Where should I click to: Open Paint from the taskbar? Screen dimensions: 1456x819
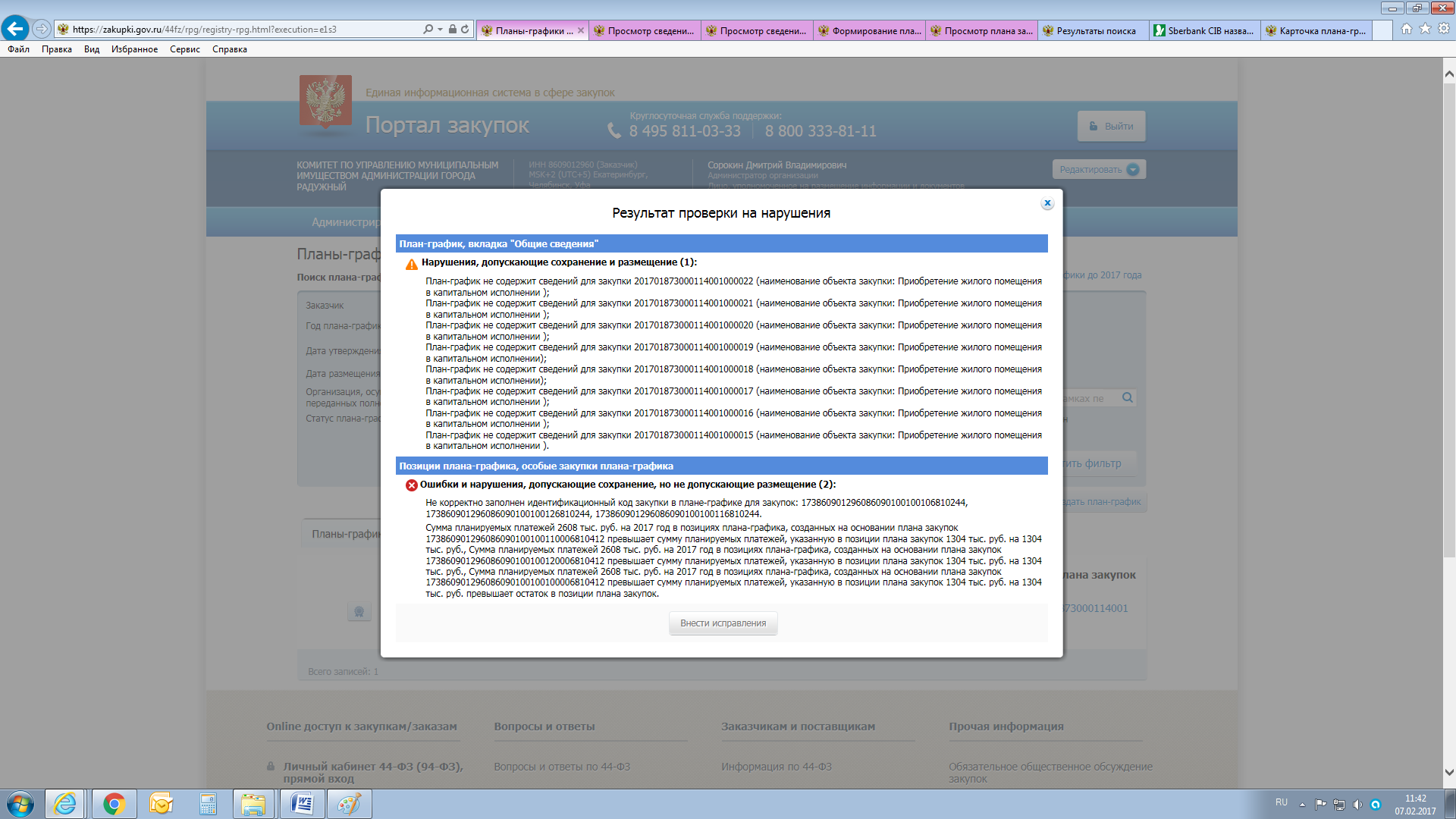coord(349,804)
